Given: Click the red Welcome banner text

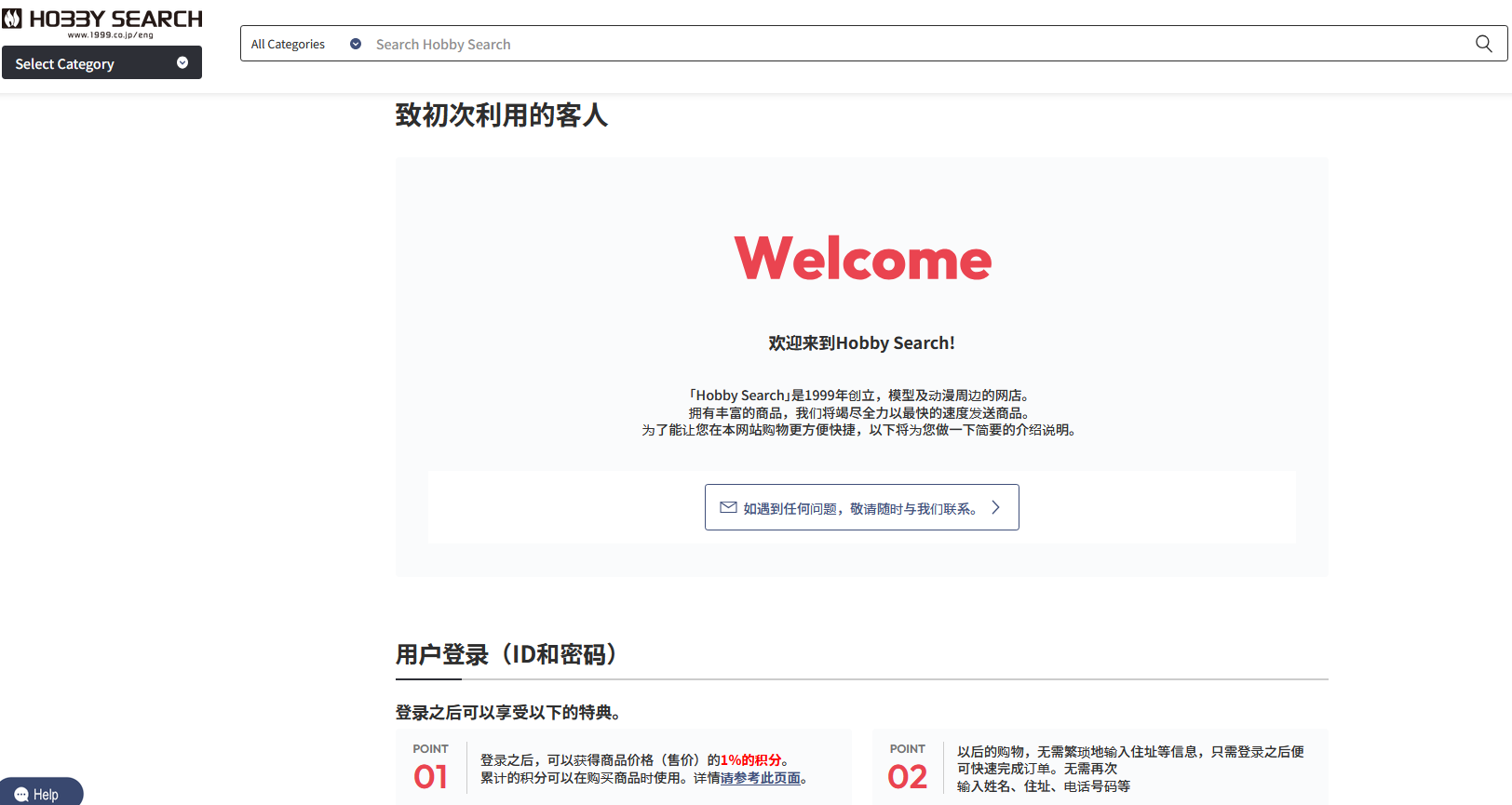Looking at the screenshot, I should tap(863, 259).
